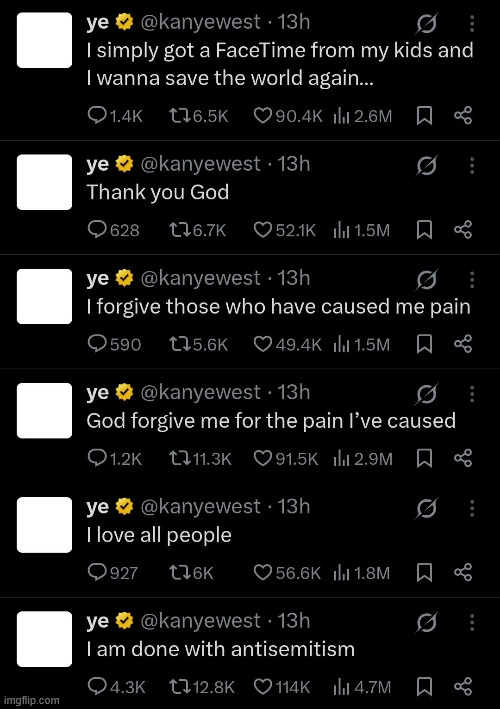Open three-dot menu on 'I love all people' tweet
Image resolution: width=500 pixels, height=709 pixels.
point(472,508)
